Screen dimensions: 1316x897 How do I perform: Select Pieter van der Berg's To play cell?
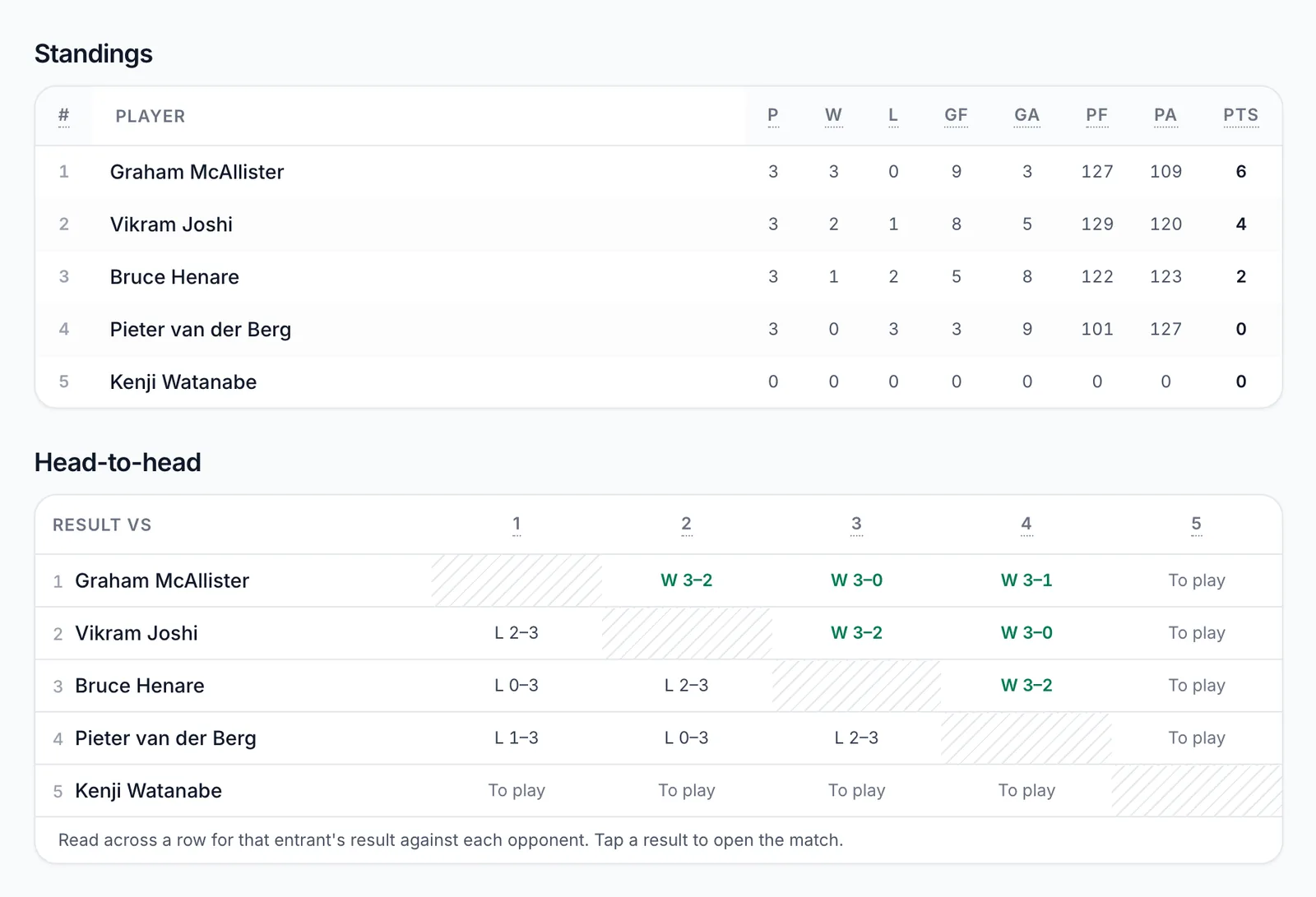[1197, 738]
